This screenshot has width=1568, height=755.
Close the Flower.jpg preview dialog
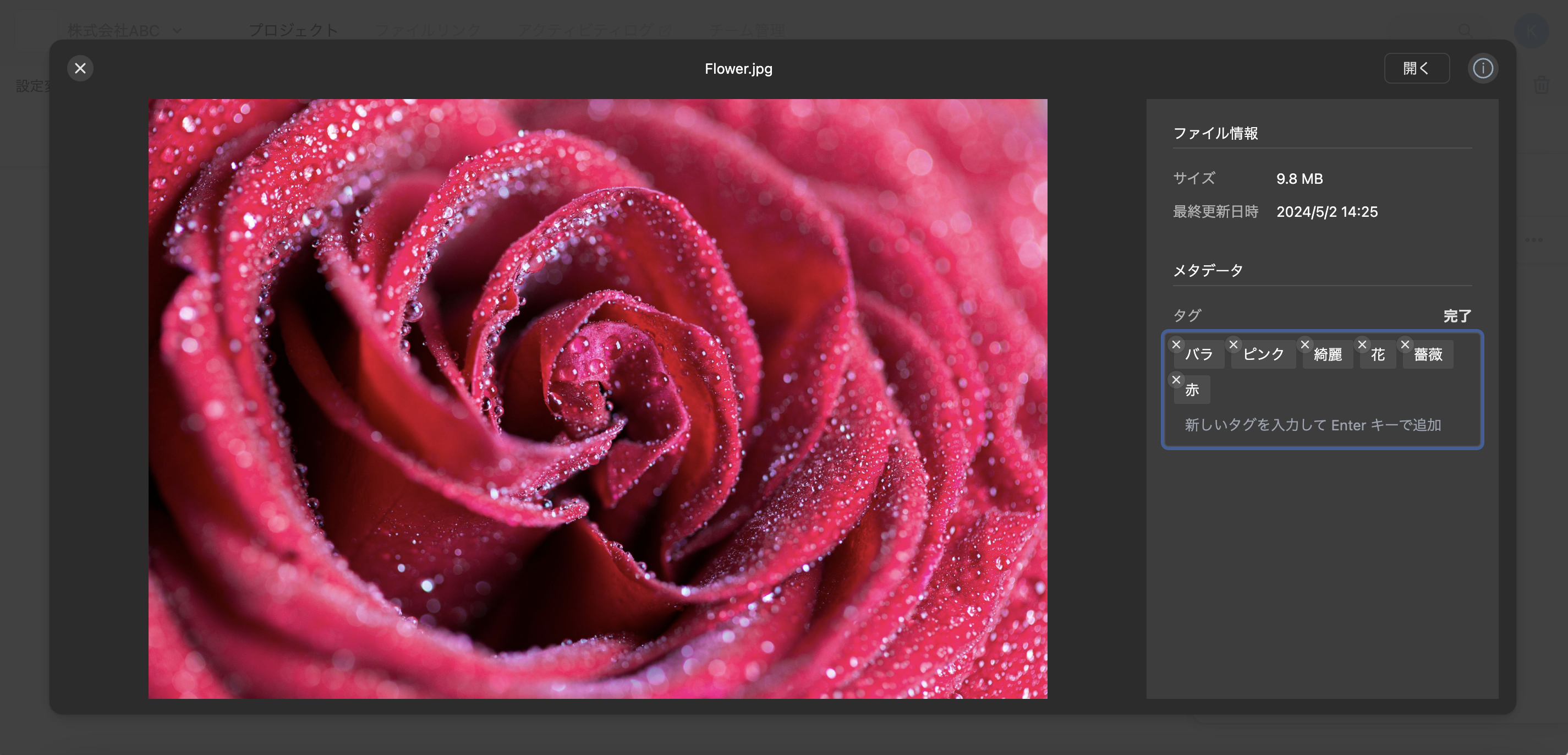click(x=80, y=68)
